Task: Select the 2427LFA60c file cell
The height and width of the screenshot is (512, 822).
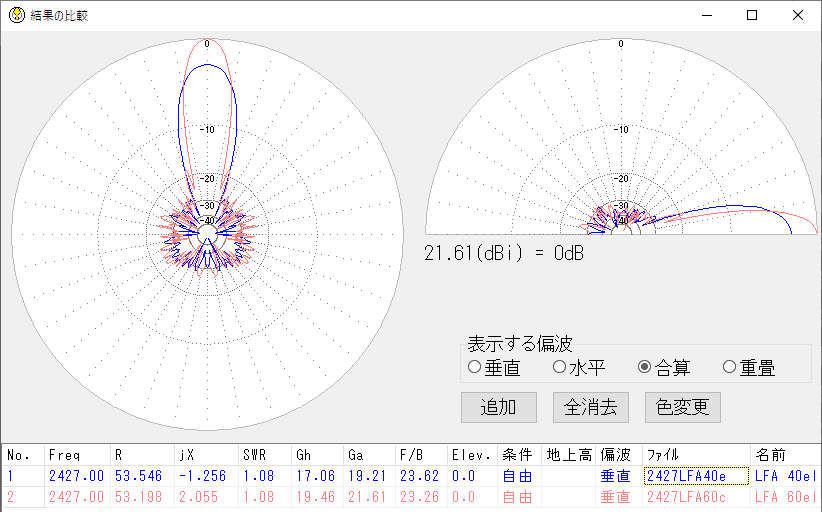Action: pyautogui.click(x=696, y=497)
